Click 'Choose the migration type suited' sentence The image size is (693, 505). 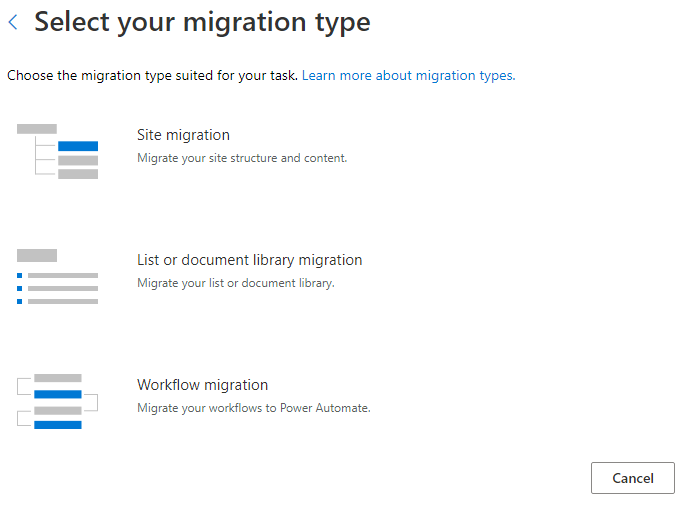point(152,76)
